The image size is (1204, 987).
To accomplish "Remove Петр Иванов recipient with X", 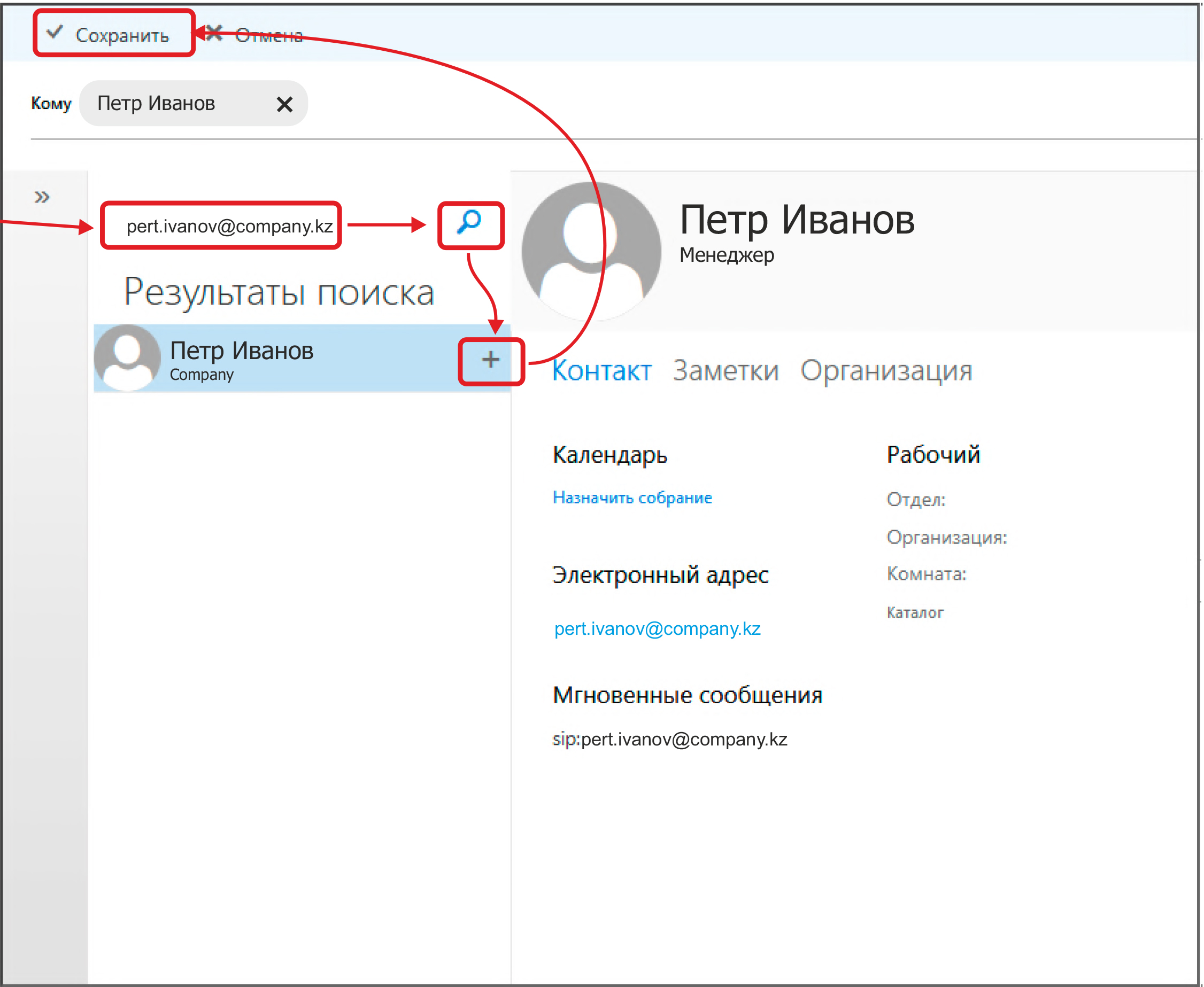I will click(x=284, y=104).
